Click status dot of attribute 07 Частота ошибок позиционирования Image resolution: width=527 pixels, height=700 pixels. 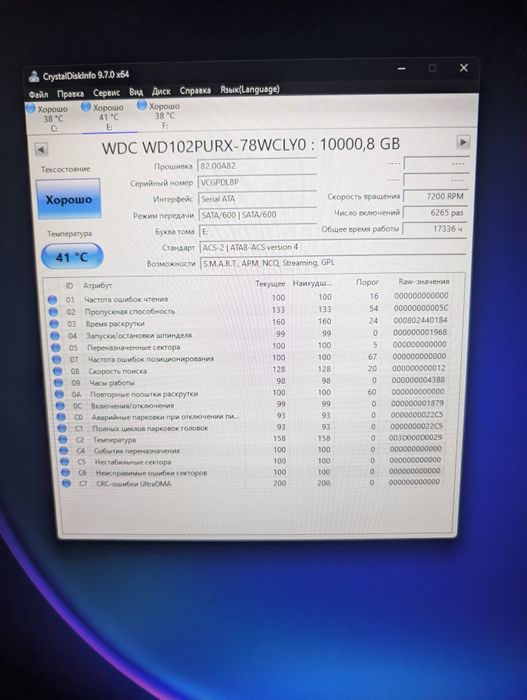[x=57, y=359]
